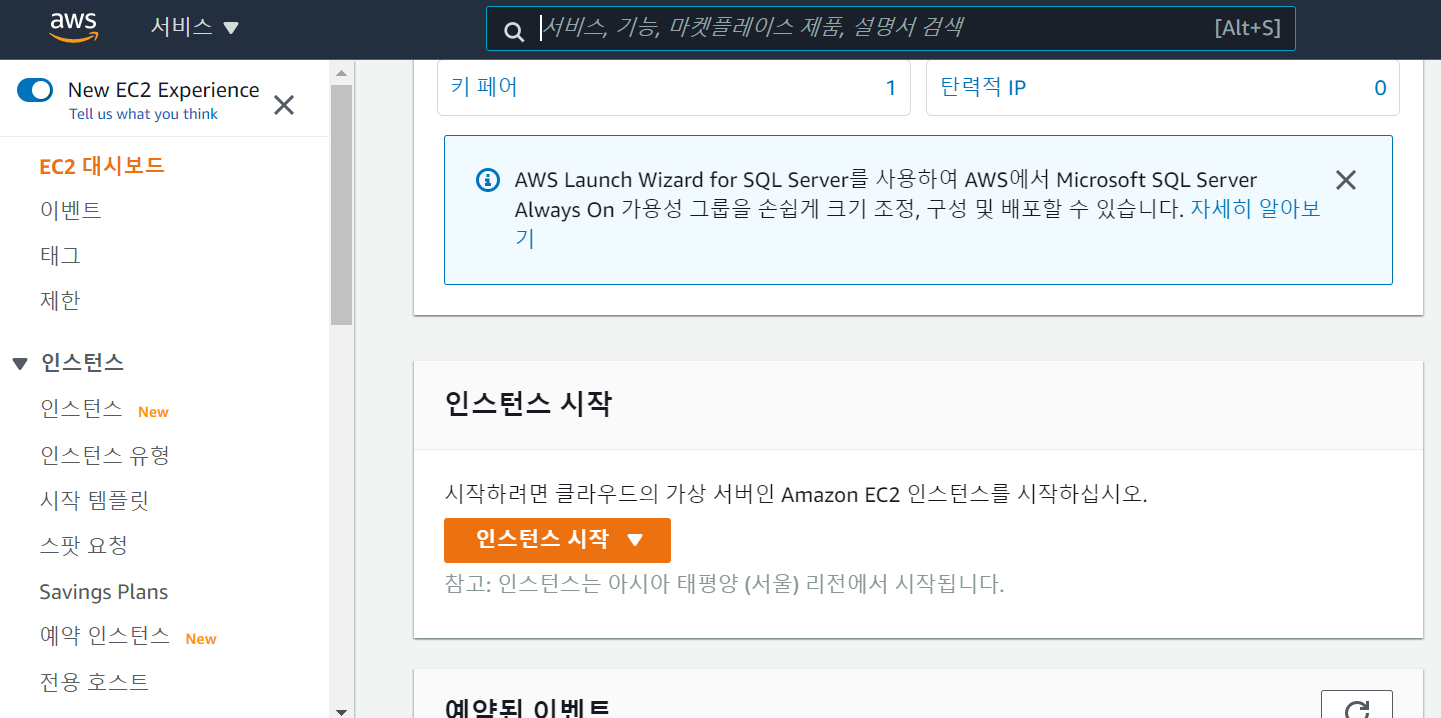Open the 인스턴스 시작 dropdown button
1441x718 pixels.
(x=557, y=540)
